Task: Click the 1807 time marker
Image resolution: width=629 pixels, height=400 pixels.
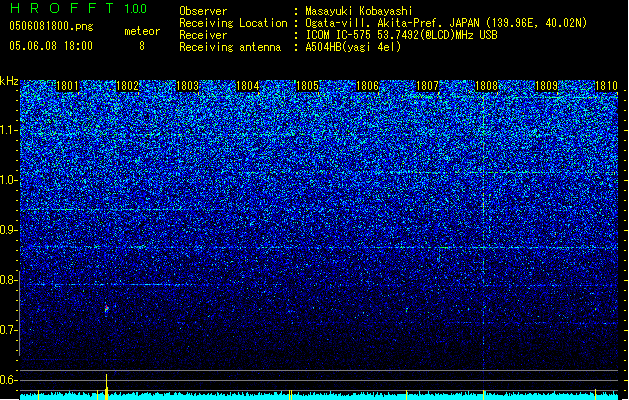Action: (x=428, y=86)
